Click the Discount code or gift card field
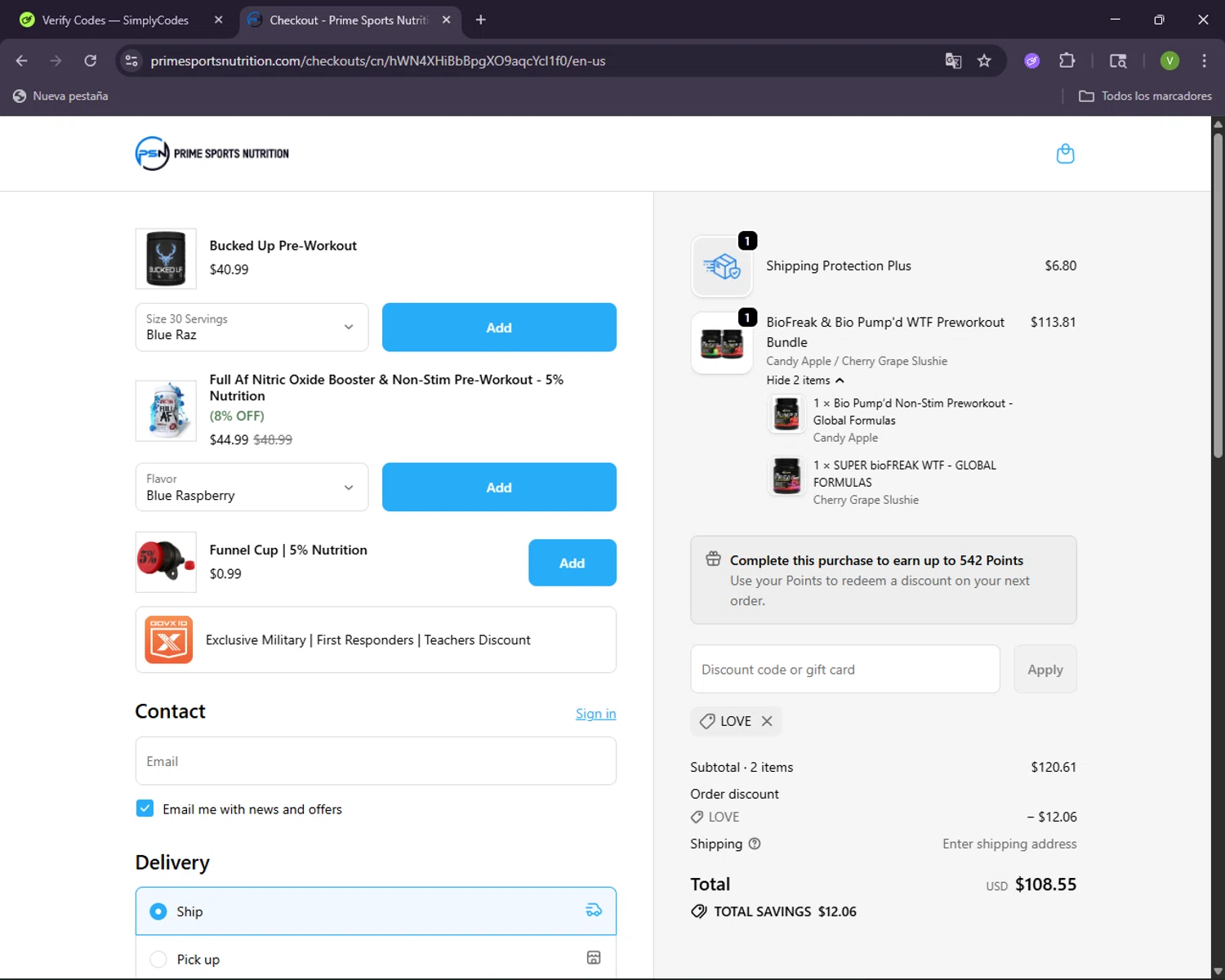Image resolution: width=1225 pixels, height=980 pixels. coord(845,669)
